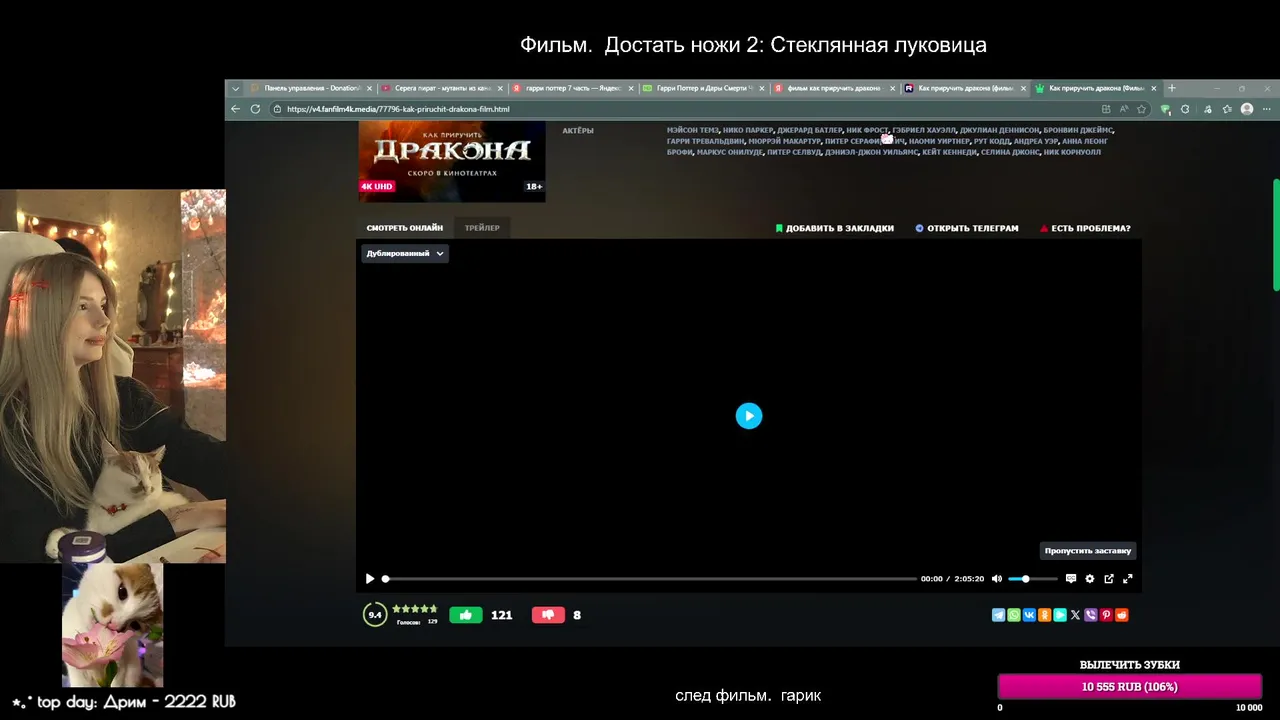Like the film with green thumbs-up button
The height and width of the screenshot is (720, 1280).
[x=465, y=615]
